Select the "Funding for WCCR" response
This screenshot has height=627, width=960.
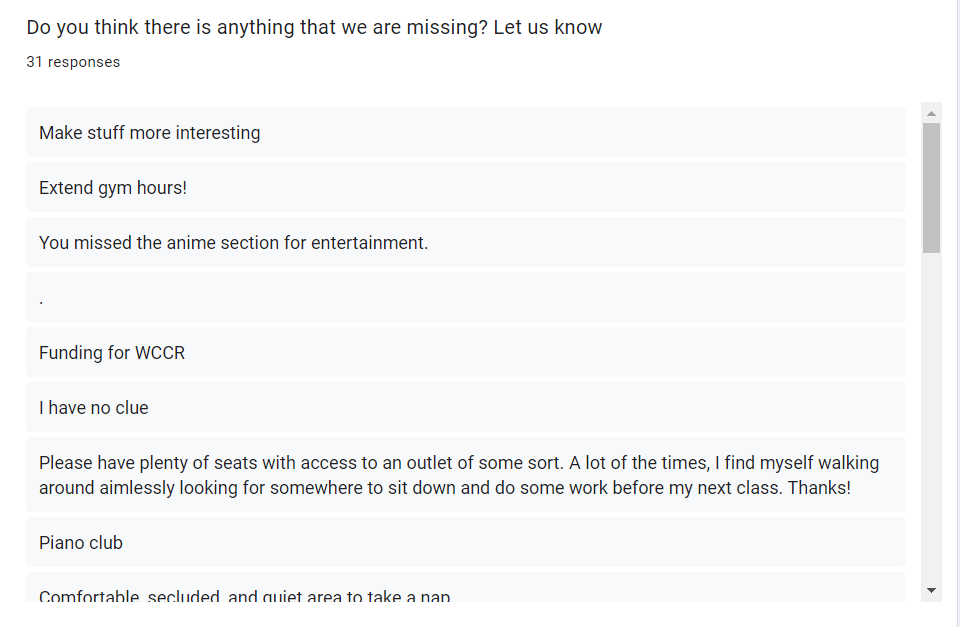pyautogui.click(x=466, y=353)
